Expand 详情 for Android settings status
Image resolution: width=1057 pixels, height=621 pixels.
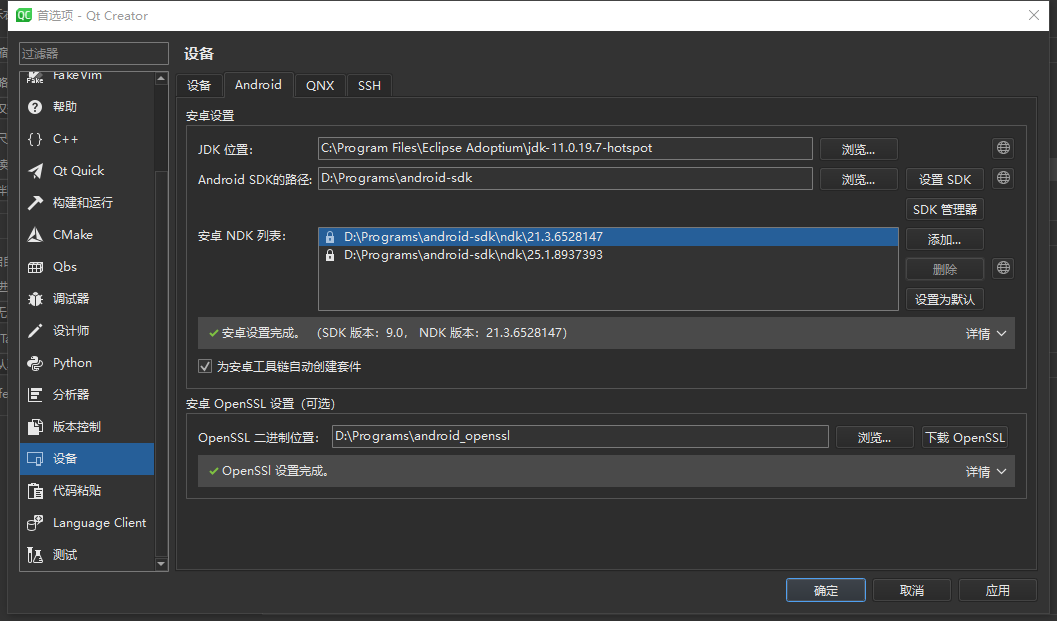[x=986, y=334]
